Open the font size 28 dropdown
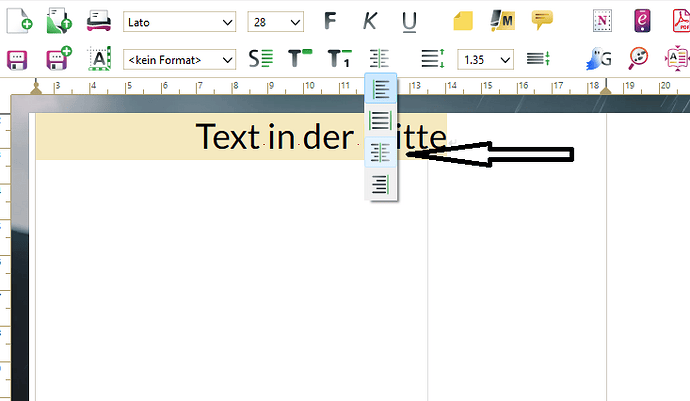This screenshot has width=690, height=401. [275, 22]
